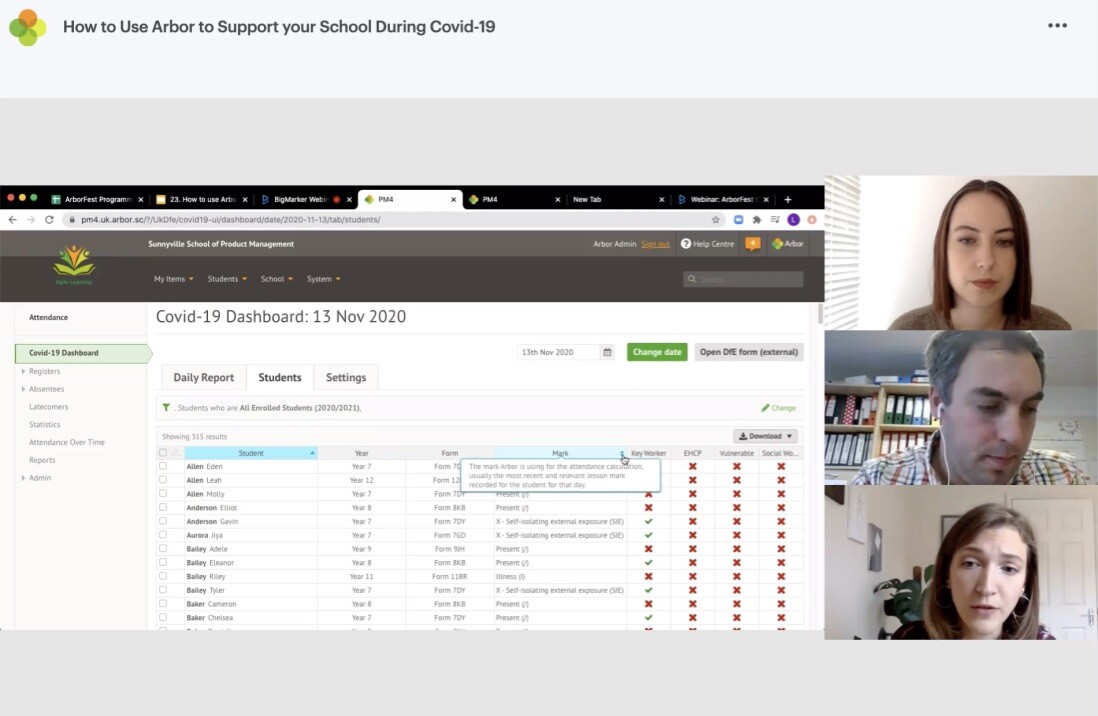Expand the Students menu in navigation bar
1098x716 pixels.
click(227, 279)
